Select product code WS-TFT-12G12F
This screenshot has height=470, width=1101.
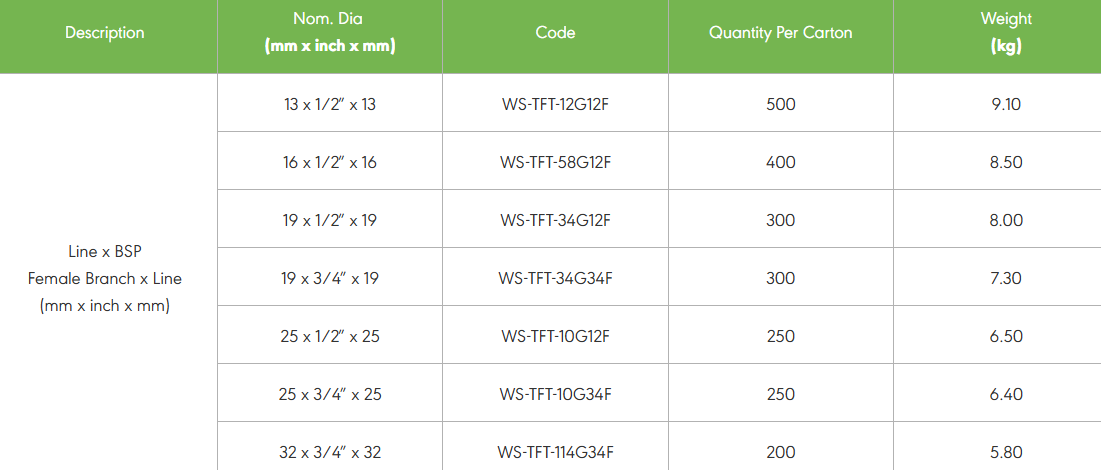555,104
